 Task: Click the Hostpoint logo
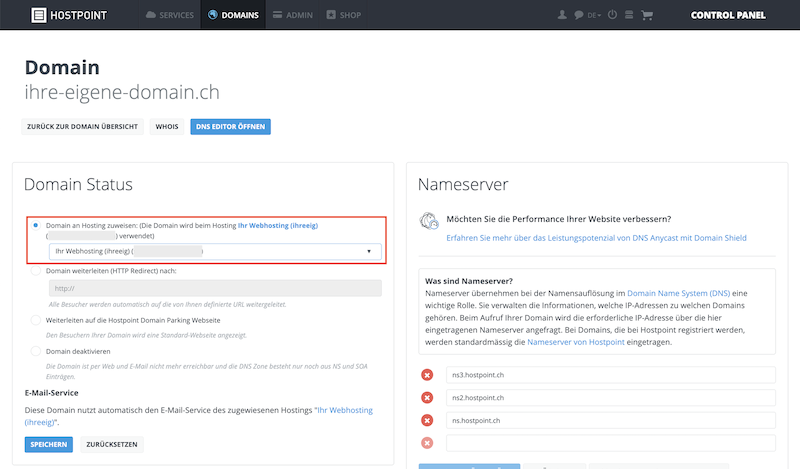(x=69, y=15)
